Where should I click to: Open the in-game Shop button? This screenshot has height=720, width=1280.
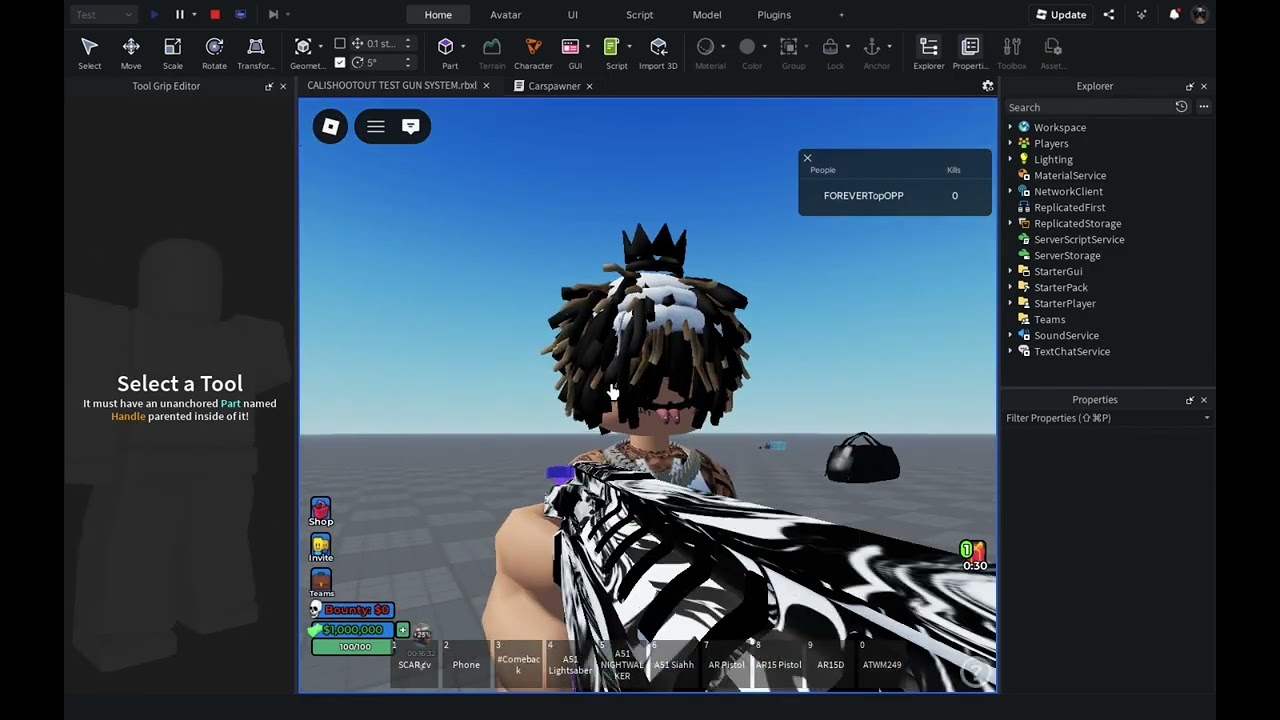tap(320, 511)
